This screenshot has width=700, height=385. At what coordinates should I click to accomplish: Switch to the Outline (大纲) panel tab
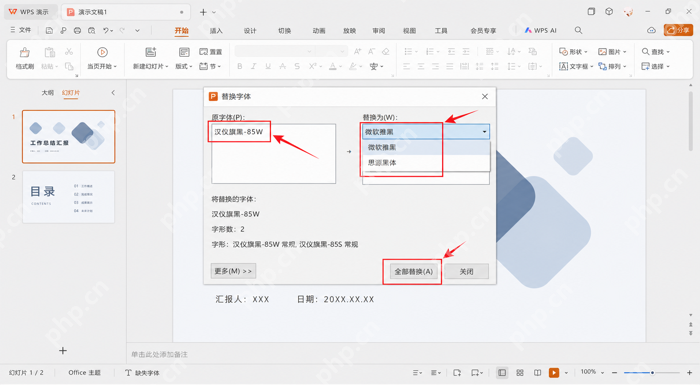point(47,92)
